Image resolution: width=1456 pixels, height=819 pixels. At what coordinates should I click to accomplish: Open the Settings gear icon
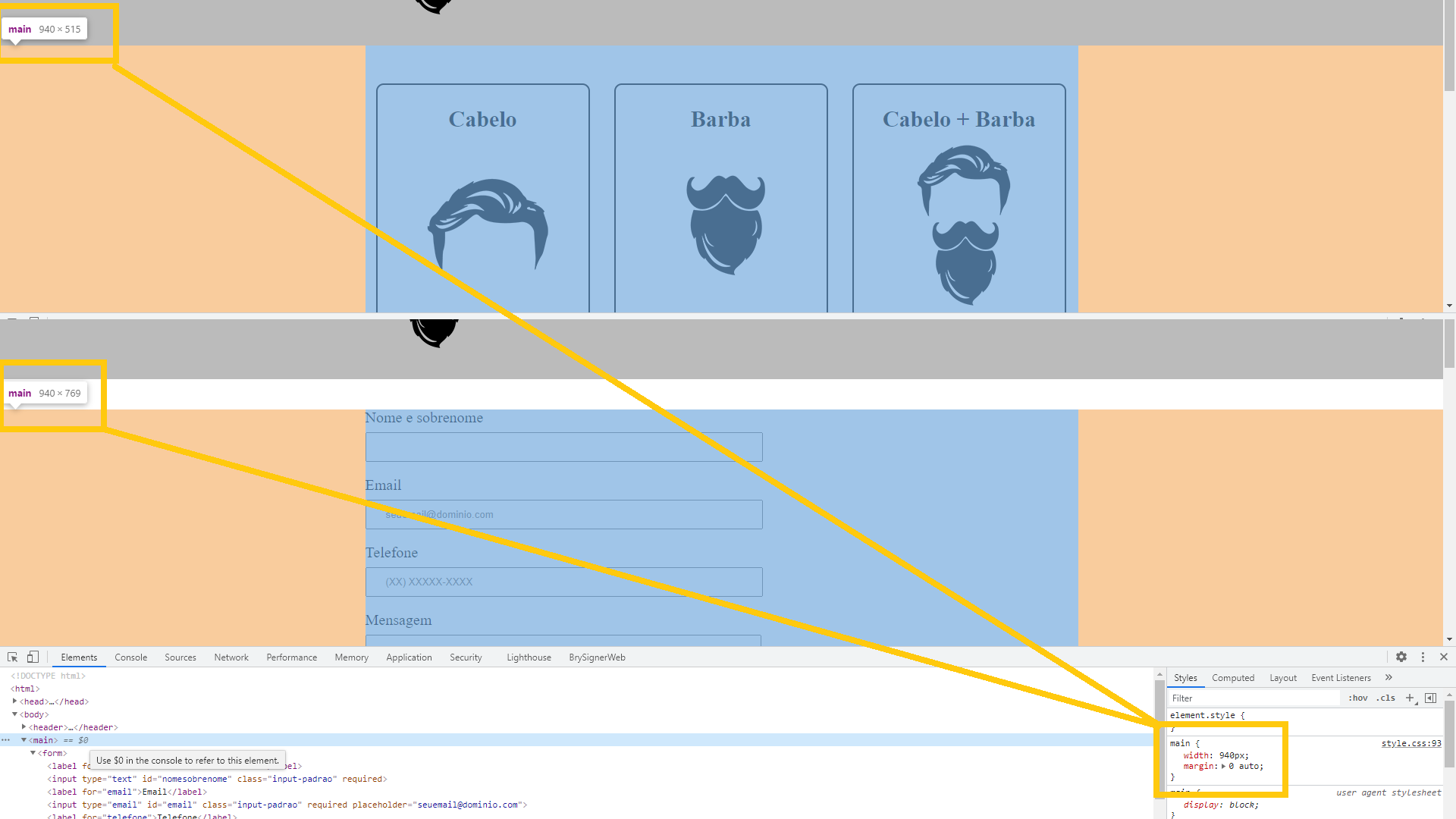click(x=1401, y=657)
